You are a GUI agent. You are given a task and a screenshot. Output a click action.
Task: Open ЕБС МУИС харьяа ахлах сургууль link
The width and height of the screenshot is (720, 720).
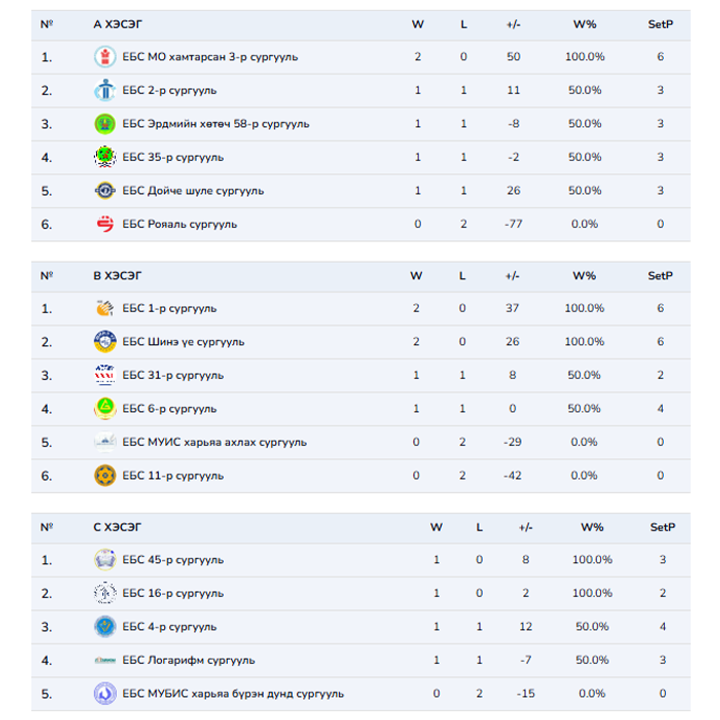point(214,443)
